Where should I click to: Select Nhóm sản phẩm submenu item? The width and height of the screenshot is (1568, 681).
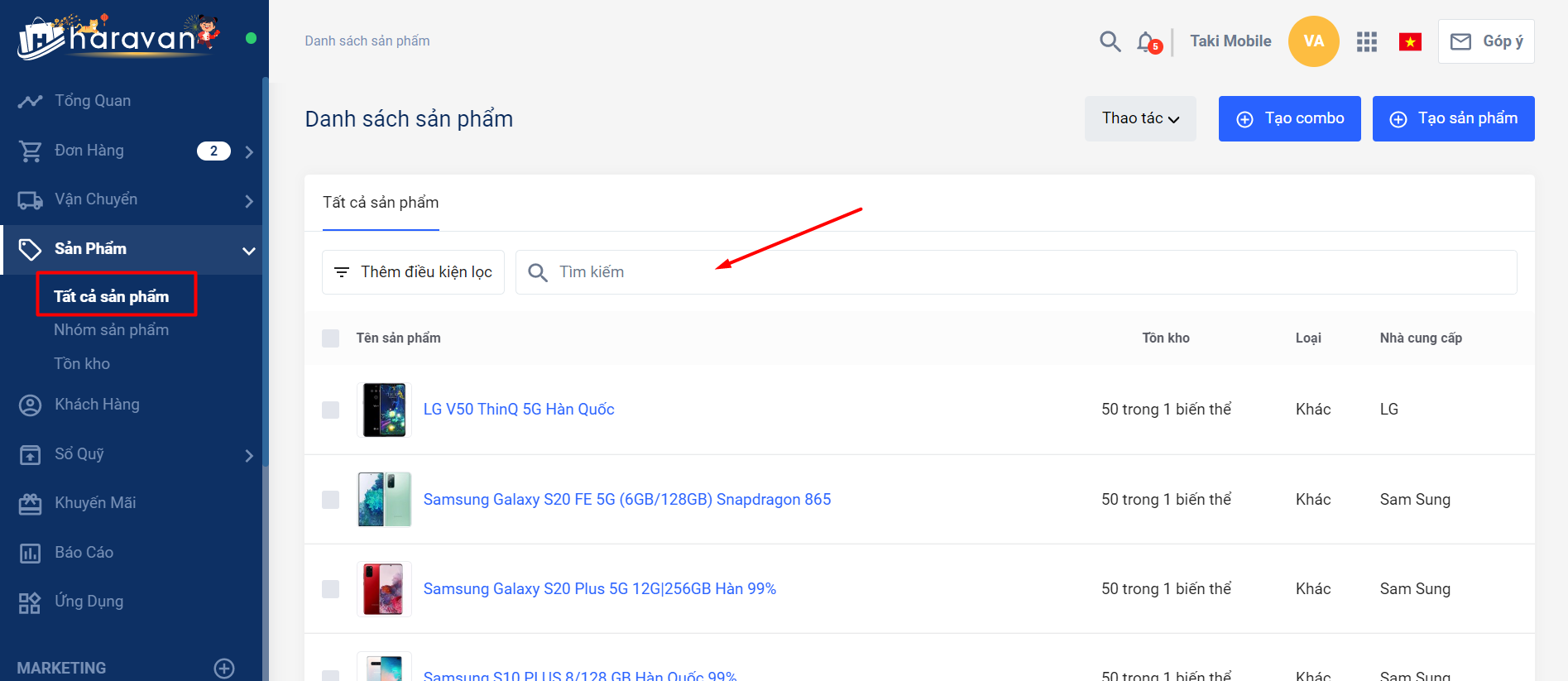tap(111, 330)
